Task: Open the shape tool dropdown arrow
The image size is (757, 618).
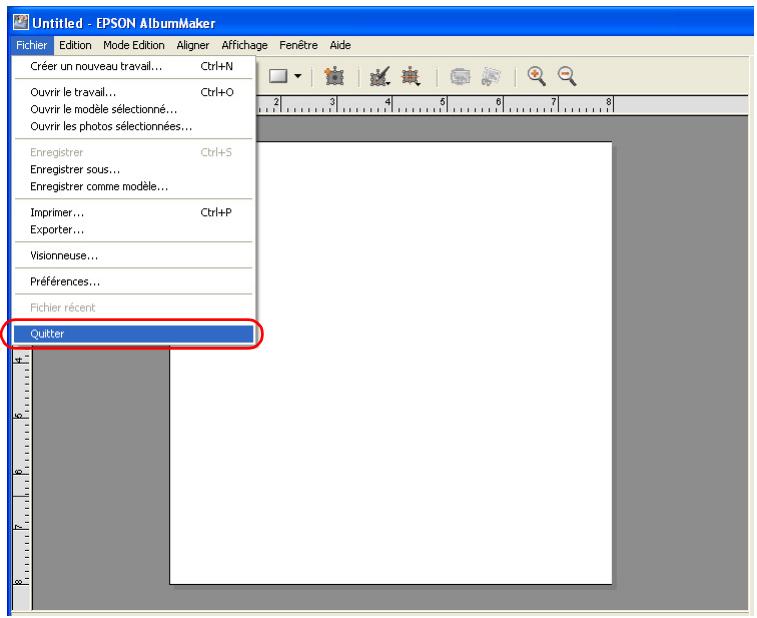Action: coord(298,76)
